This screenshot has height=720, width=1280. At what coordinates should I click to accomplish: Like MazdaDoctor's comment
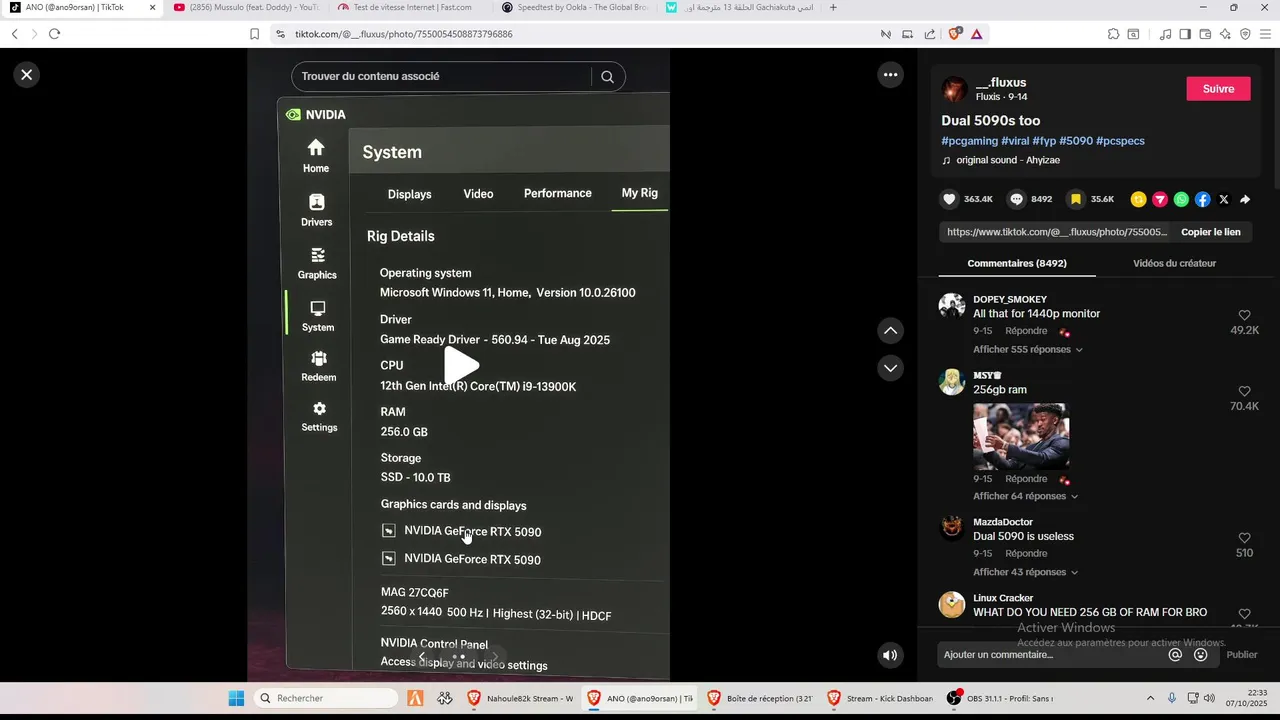pos(1244,538)
